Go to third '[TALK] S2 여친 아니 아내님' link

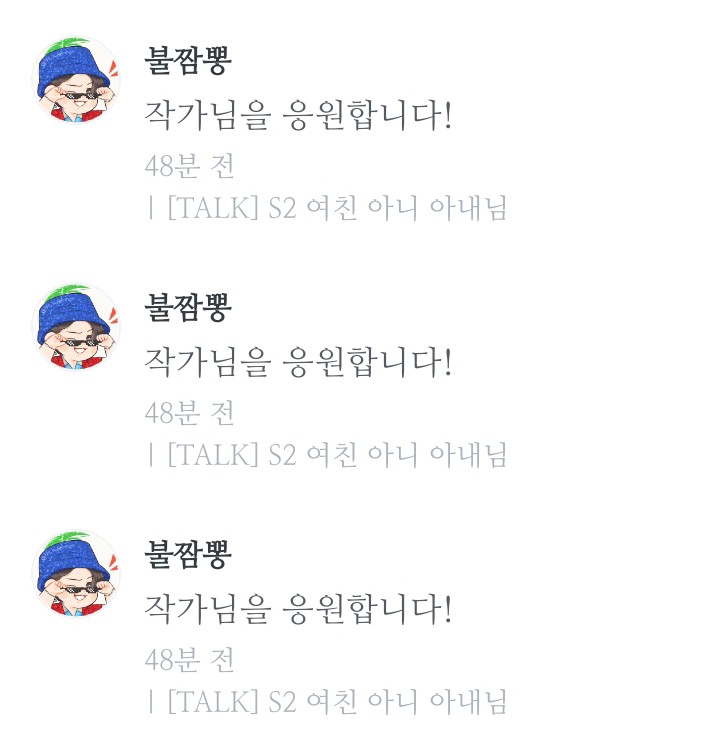point(337,702)
